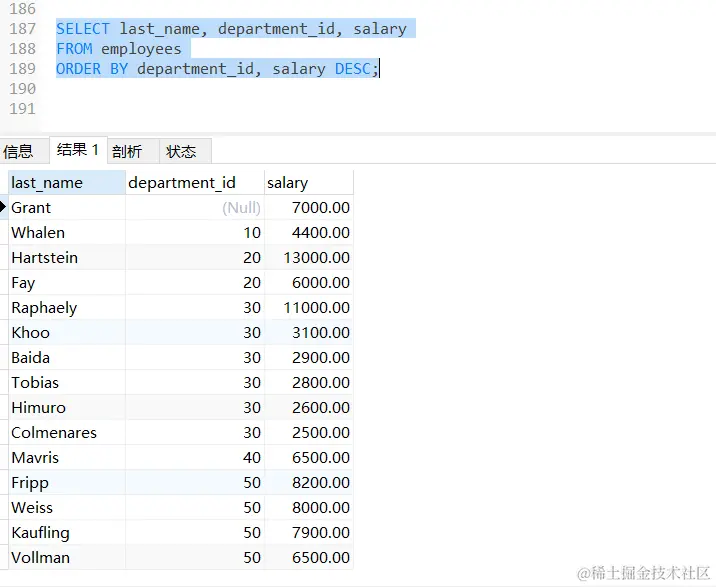Select the salary cell 13000.00
The width and height of the screenshot is (716, 587).
coord(309,258)
